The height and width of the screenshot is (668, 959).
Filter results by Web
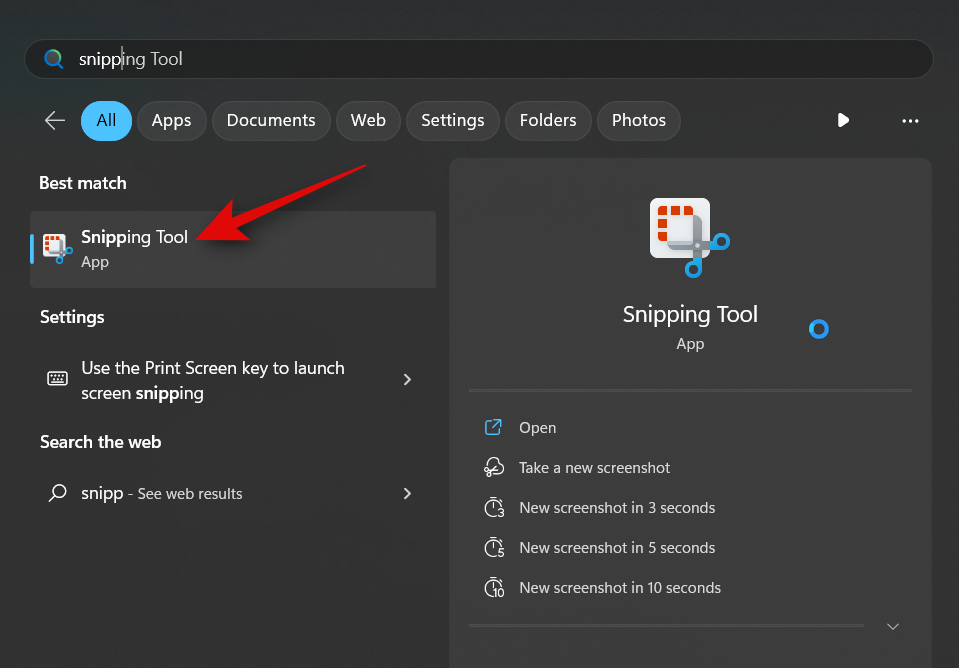tap(368, 121)
